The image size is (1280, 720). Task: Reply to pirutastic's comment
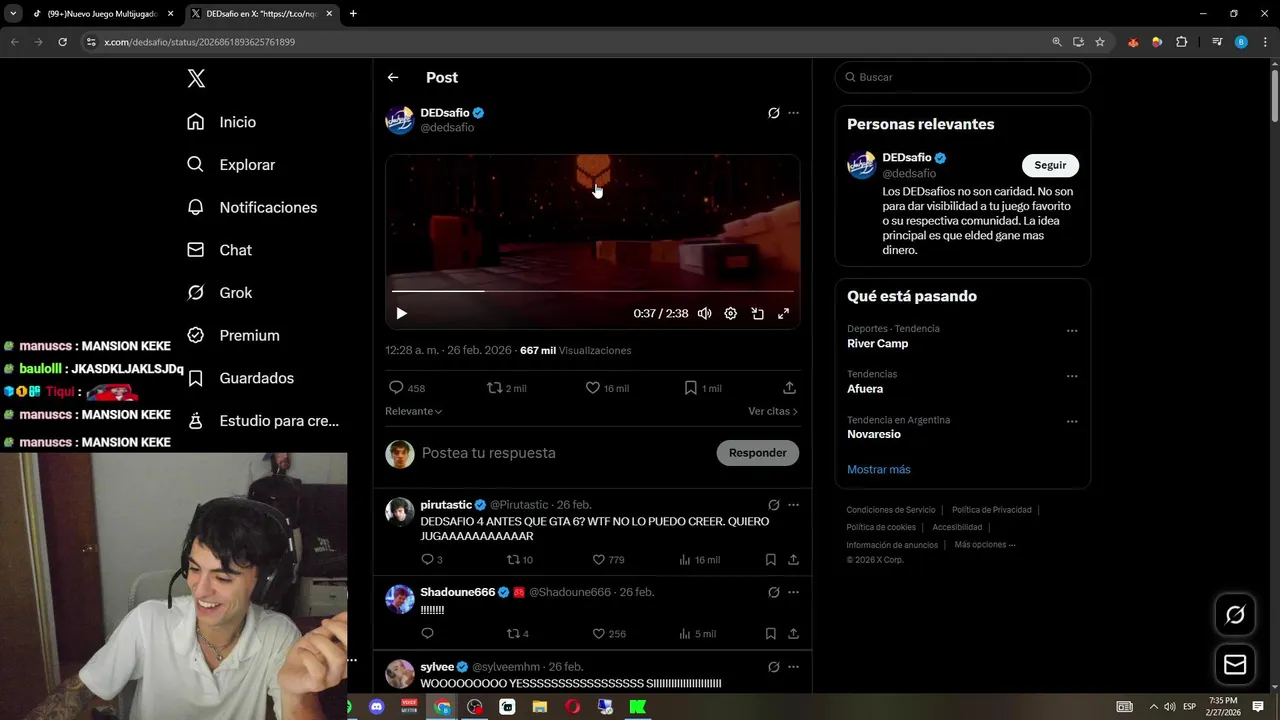(x=431, y=560)
